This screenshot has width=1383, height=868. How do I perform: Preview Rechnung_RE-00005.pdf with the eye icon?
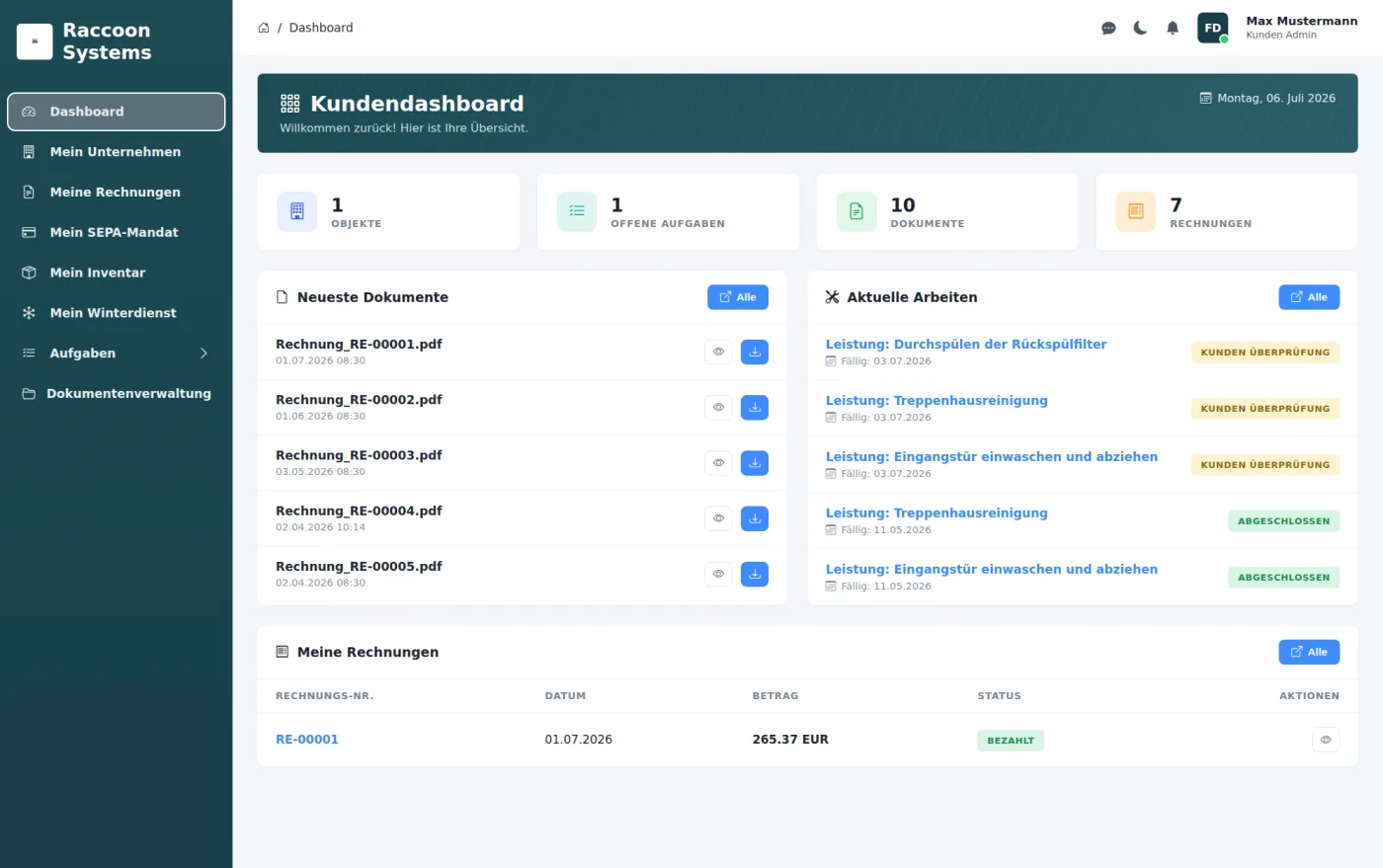[x=718, y=574]
